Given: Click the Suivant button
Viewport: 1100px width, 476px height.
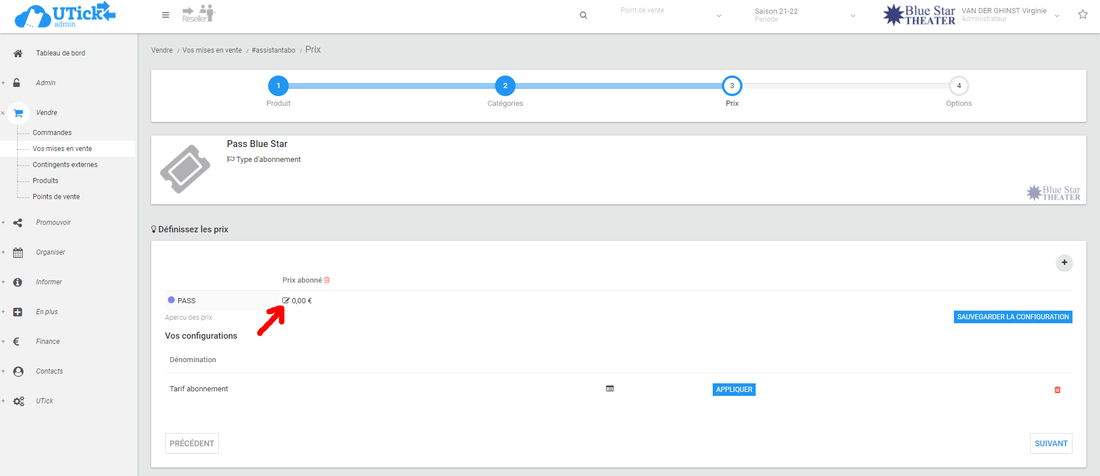Looking at the screenshot, I should click(x=1051, y=443).
